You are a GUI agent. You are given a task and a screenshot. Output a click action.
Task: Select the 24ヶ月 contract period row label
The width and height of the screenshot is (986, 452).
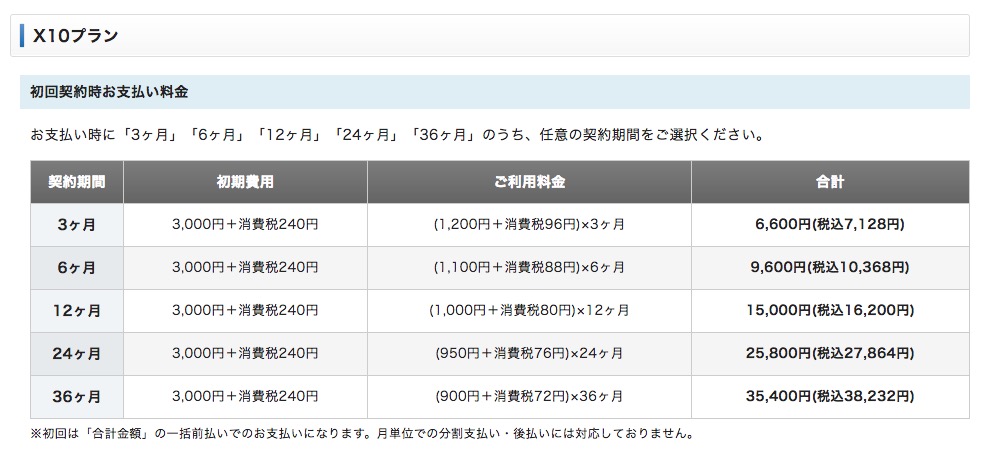(77, 354)
